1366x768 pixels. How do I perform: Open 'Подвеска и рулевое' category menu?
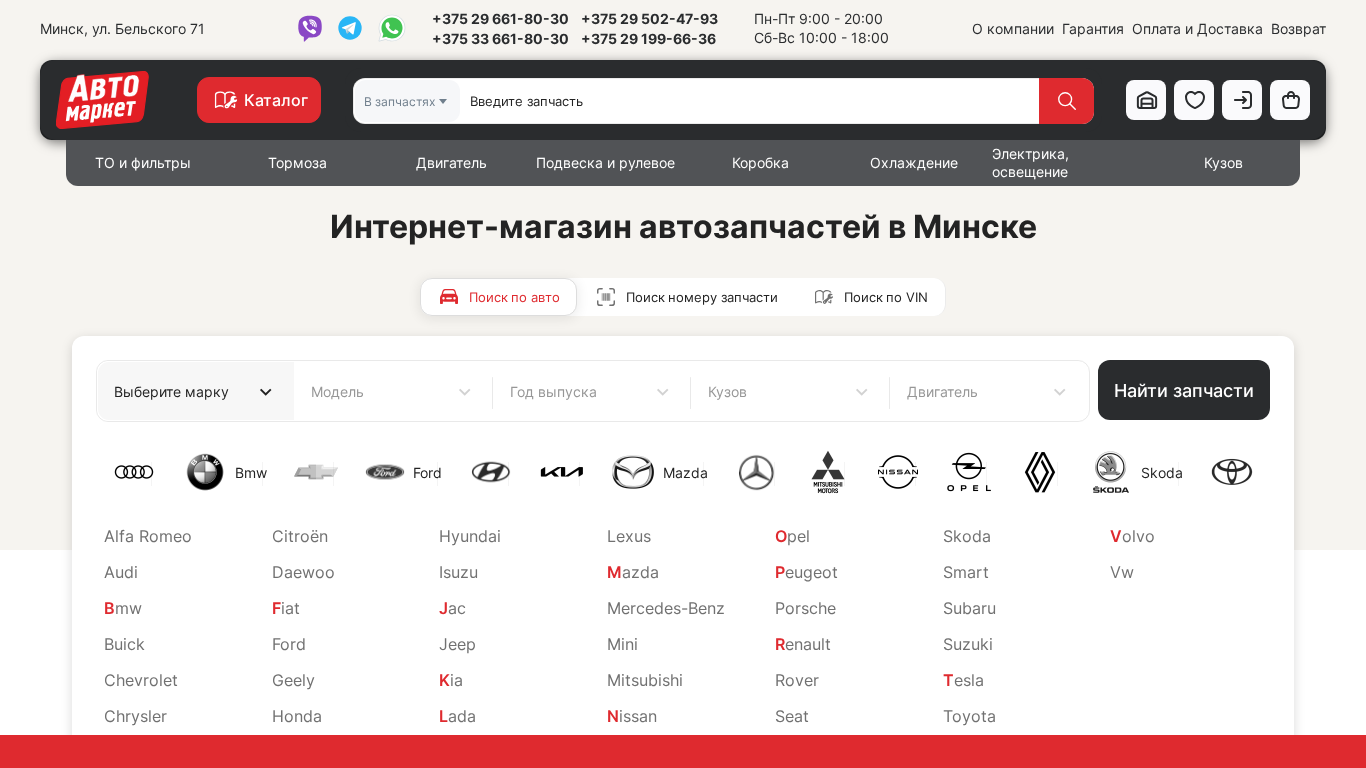click(605, 163)
